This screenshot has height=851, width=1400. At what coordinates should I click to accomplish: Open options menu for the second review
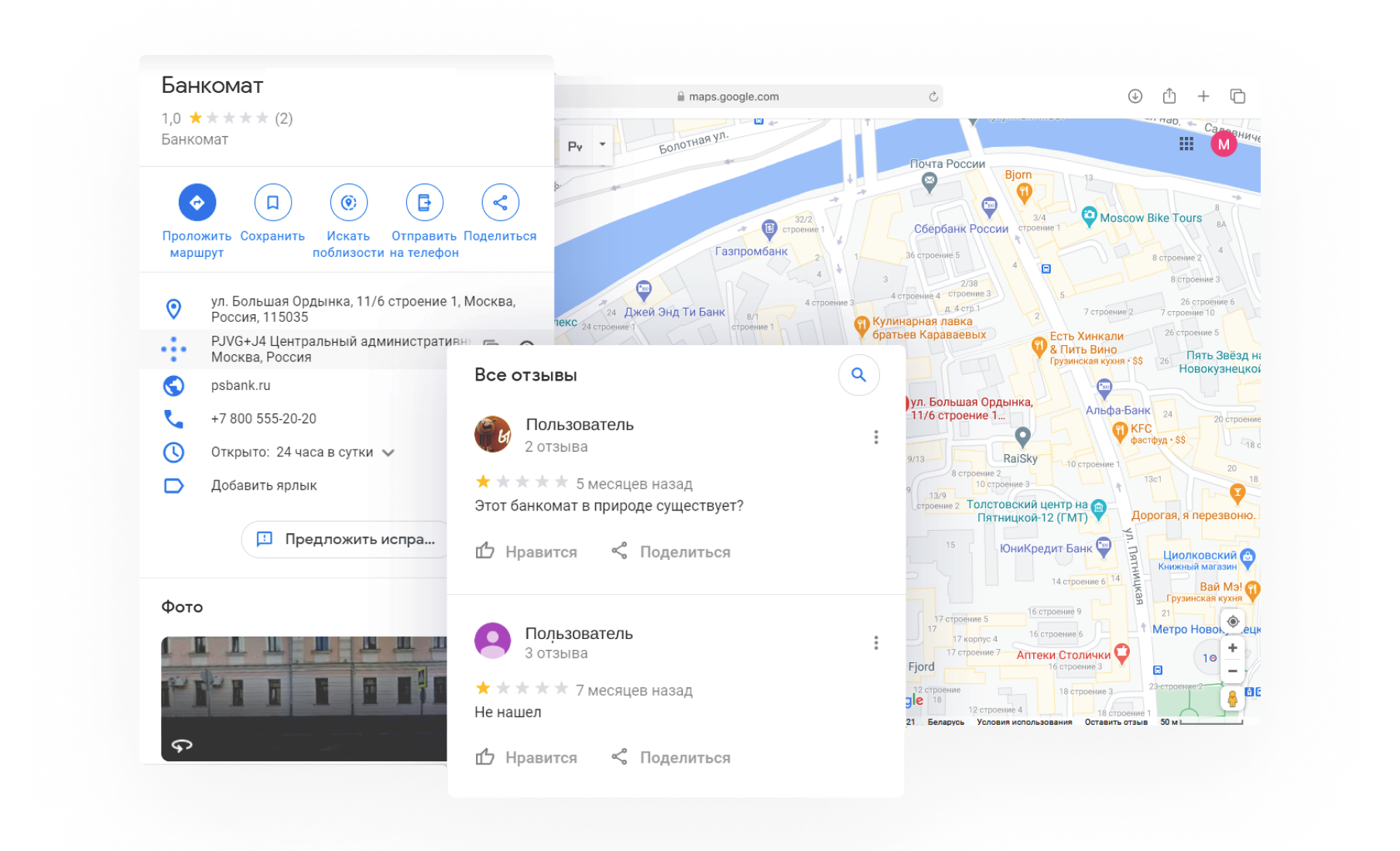click(875, 643)
